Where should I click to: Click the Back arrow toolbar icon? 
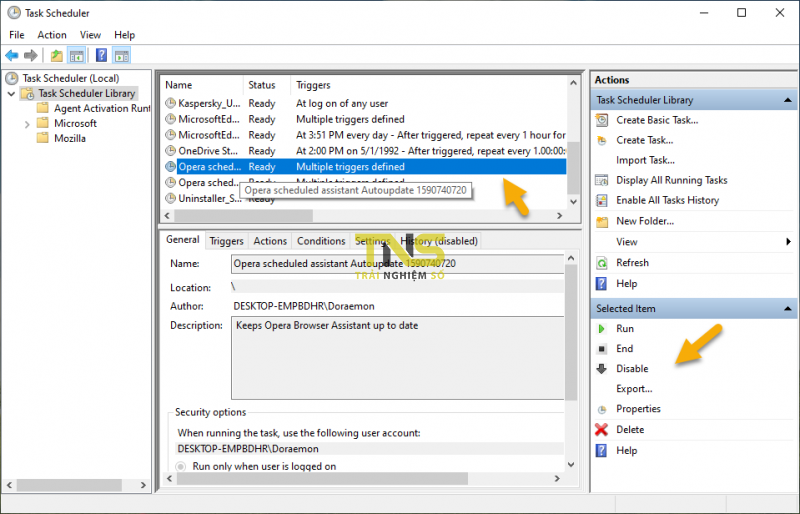(x=12, y=55)
